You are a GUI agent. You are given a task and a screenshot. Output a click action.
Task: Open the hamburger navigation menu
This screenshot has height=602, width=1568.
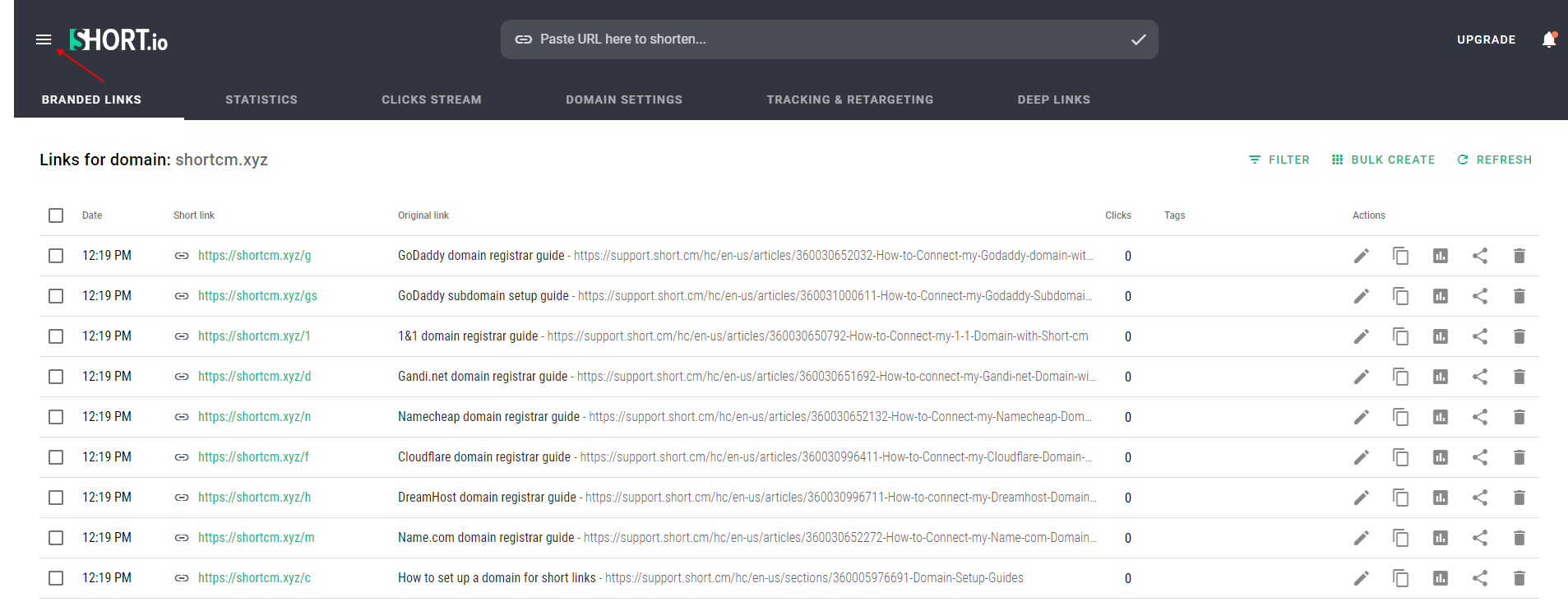coord(44,39)
